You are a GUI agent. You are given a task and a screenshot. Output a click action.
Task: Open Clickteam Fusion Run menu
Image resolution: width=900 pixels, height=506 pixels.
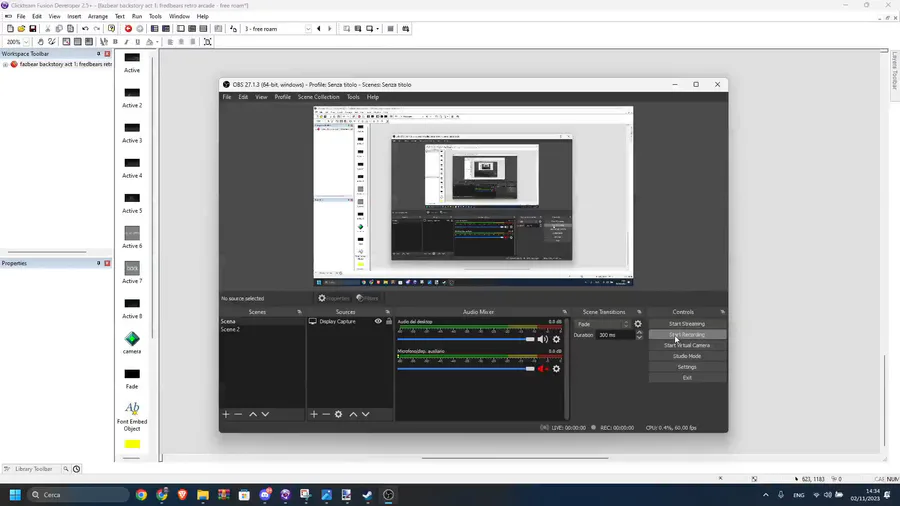[x=137, y=17]
